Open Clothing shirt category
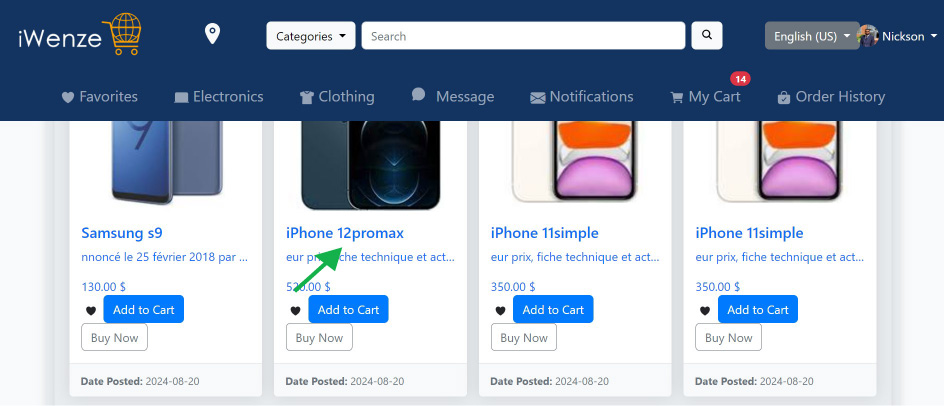Image resolution: width=944 pixels, height=406 pixels. 337,96
